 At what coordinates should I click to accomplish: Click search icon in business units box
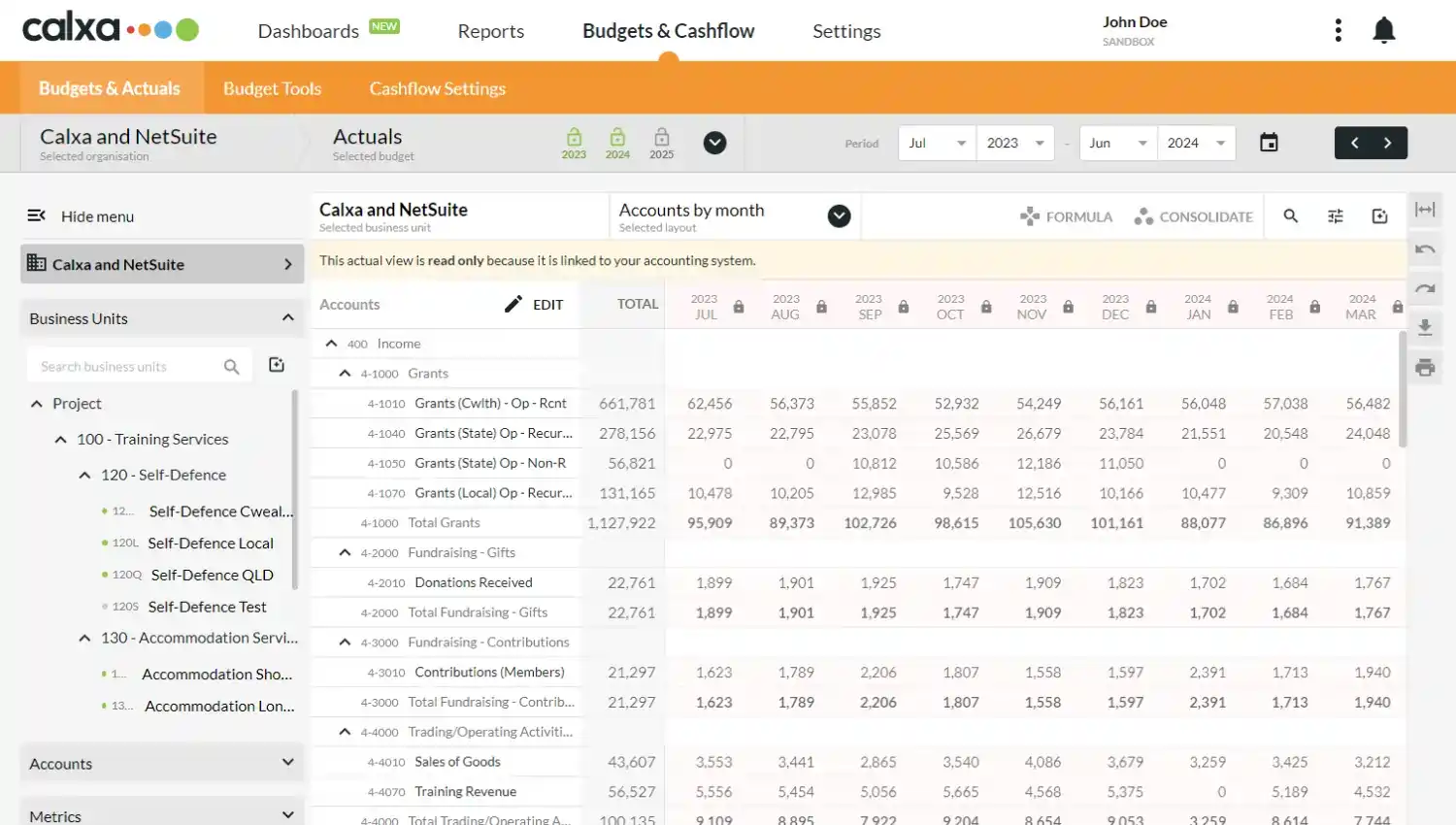coord(231,366)
